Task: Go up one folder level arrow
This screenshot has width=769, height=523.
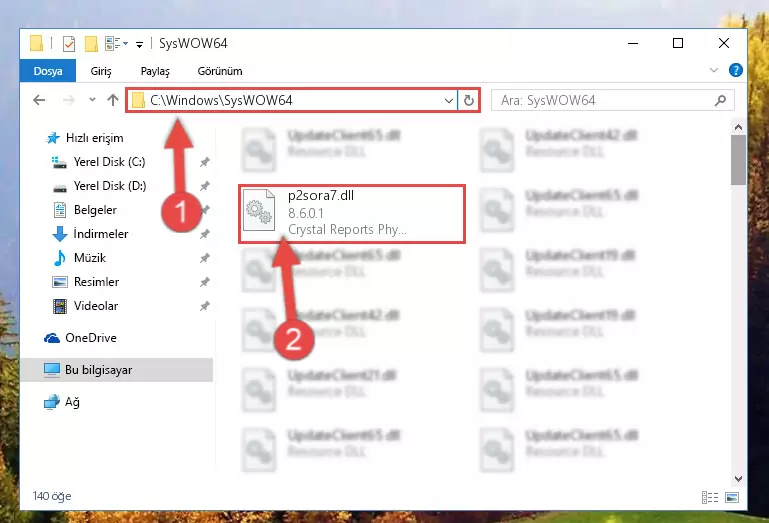Action: (x=113, y=100)
